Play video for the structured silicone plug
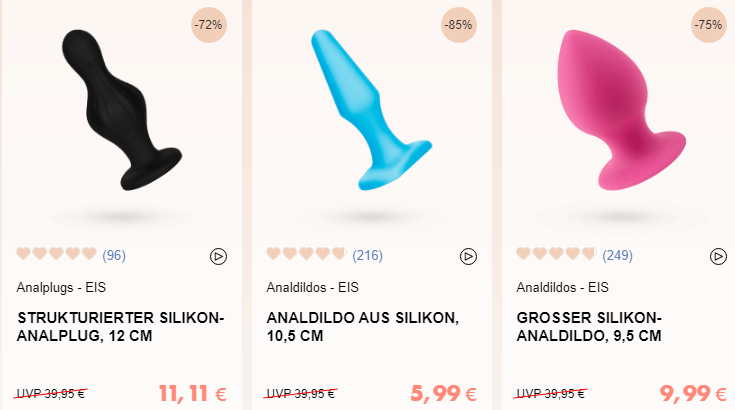The image size is (735, 410). tap(218, 256)
